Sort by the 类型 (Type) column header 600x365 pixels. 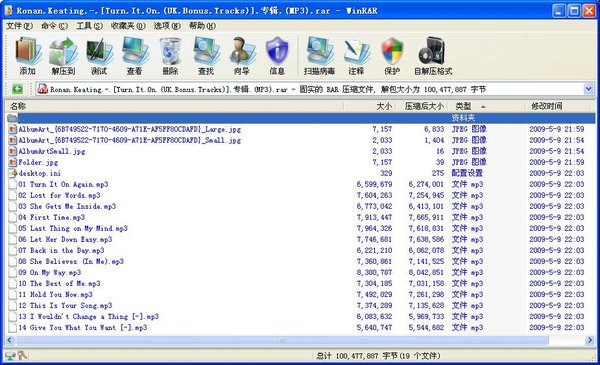[485, 106]
